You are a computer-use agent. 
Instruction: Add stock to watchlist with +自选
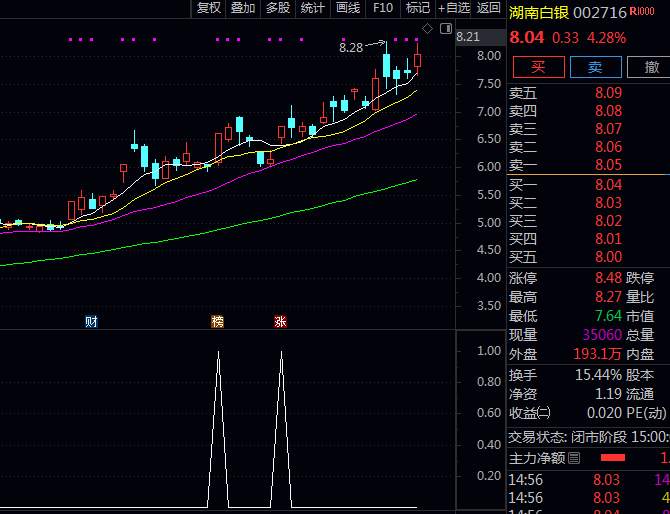453,8
